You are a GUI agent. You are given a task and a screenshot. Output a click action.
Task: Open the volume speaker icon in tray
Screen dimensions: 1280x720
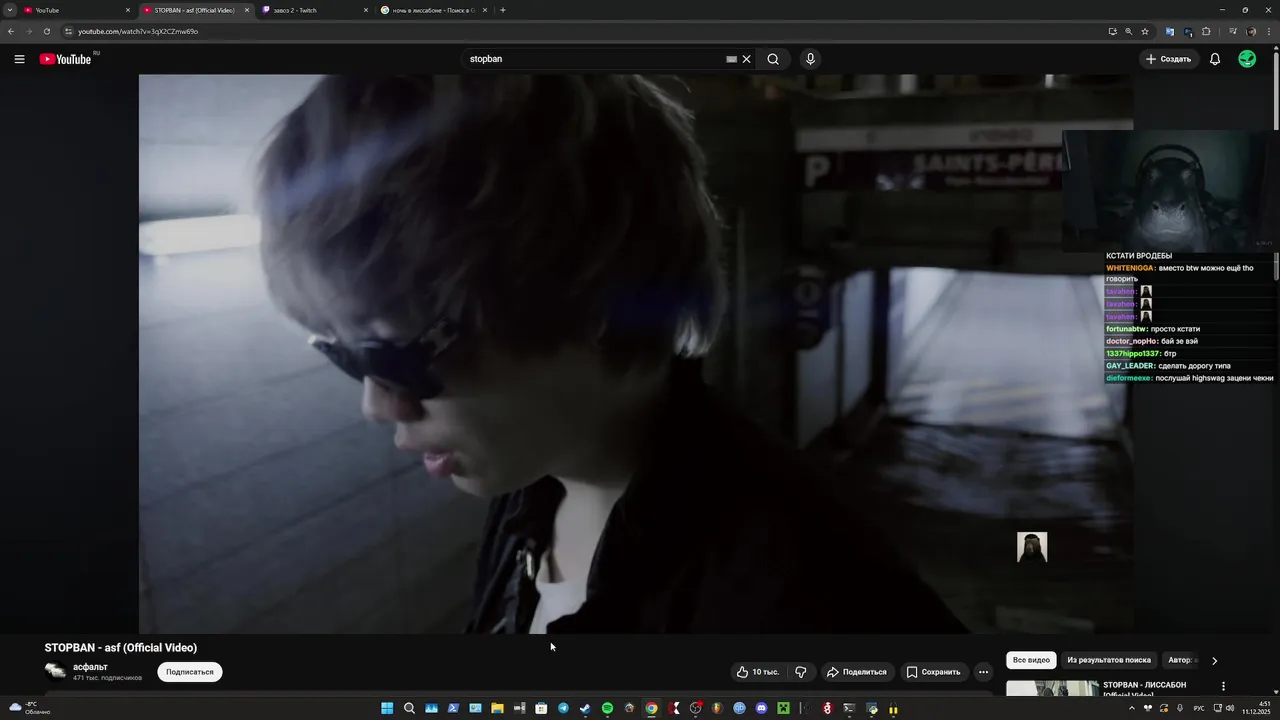coord(1230,708)
